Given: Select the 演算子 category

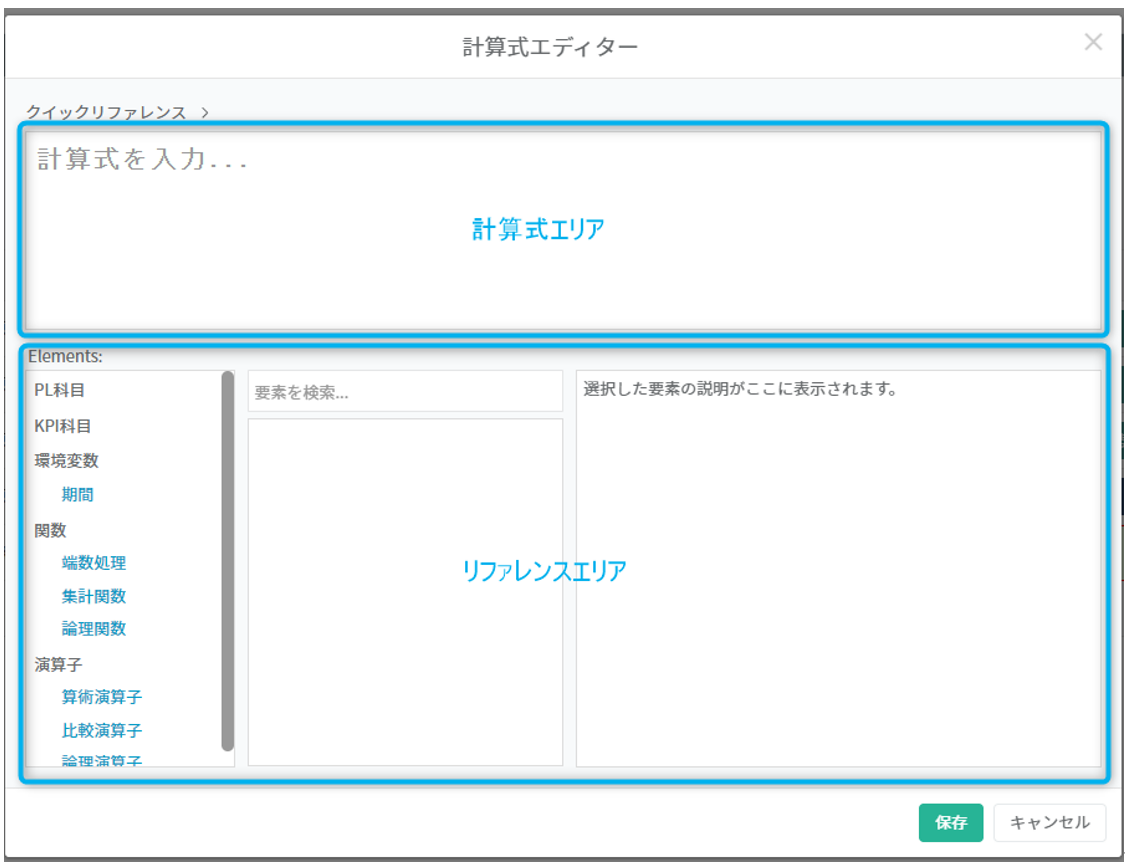Looking at the screenshot, I should point(58,664).
